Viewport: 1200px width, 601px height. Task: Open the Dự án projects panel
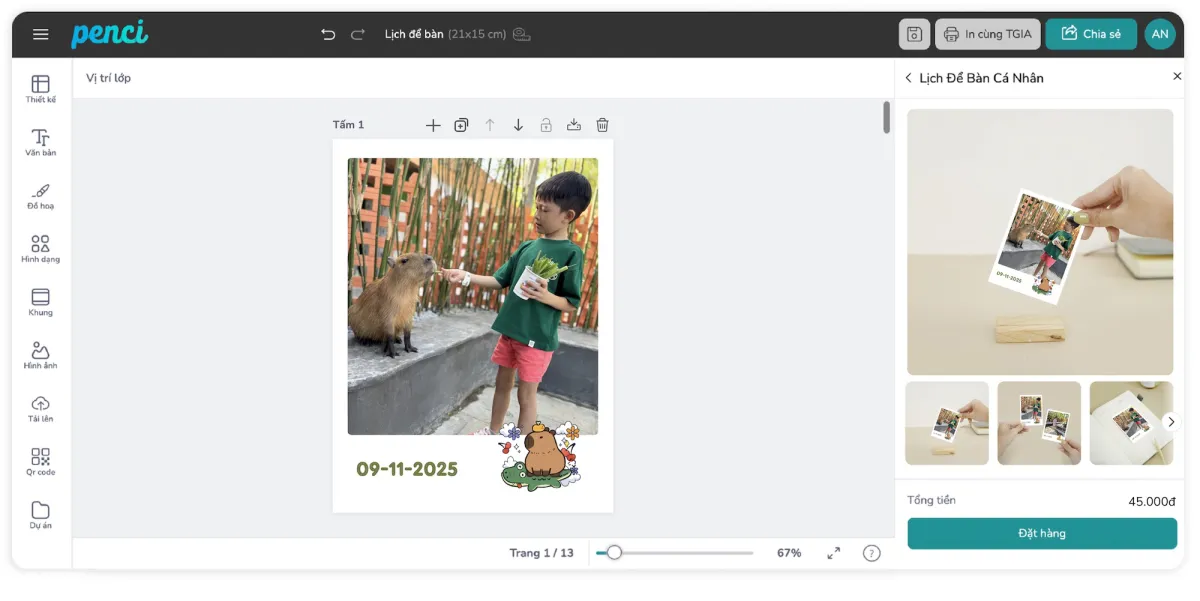(41, 514)
